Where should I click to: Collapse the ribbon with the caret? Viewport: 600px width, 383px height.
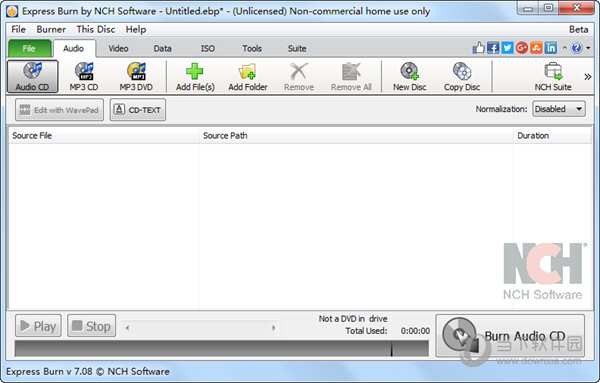coord(564,48)
